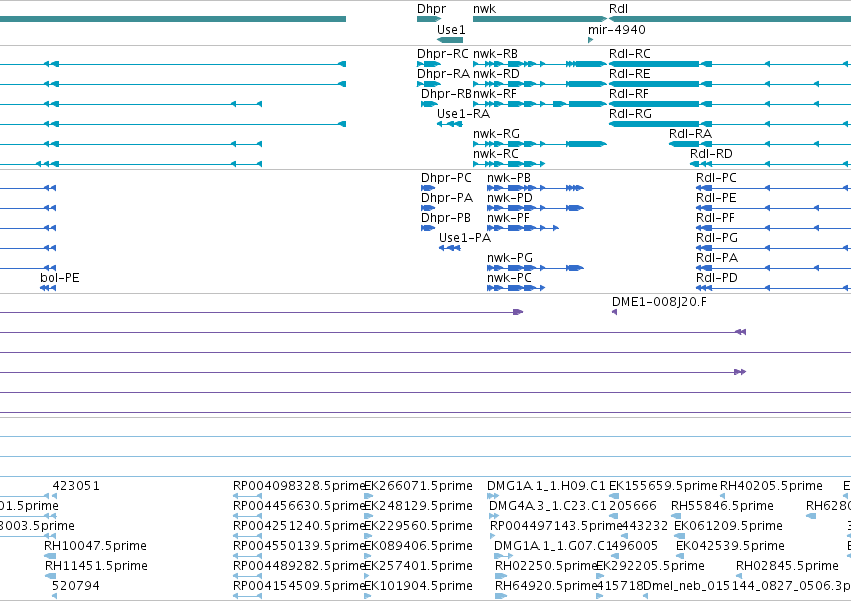Click the nwk gene feature bar
The height and width of the screenshot is (601, 851).
[539, 19]
